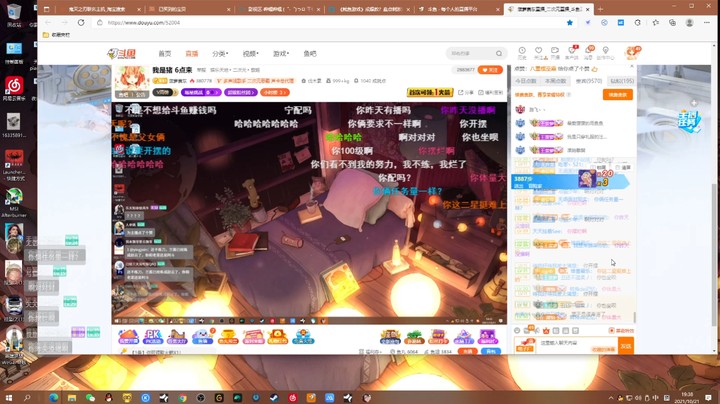Select the 贵宾(9570) tab

589,81
